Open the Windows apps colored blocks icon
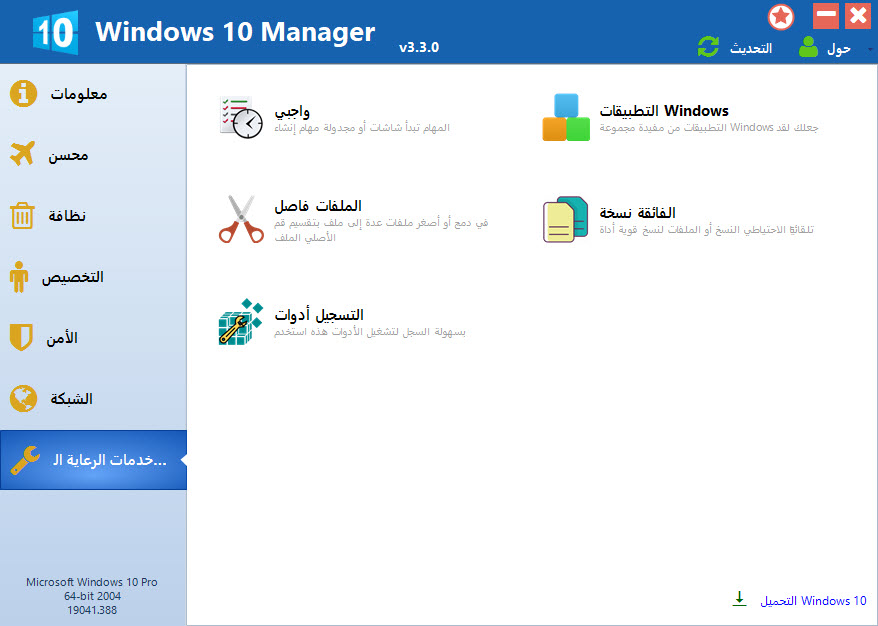The width and height of the screenshot is (878, 626). (x=566, y=117)
